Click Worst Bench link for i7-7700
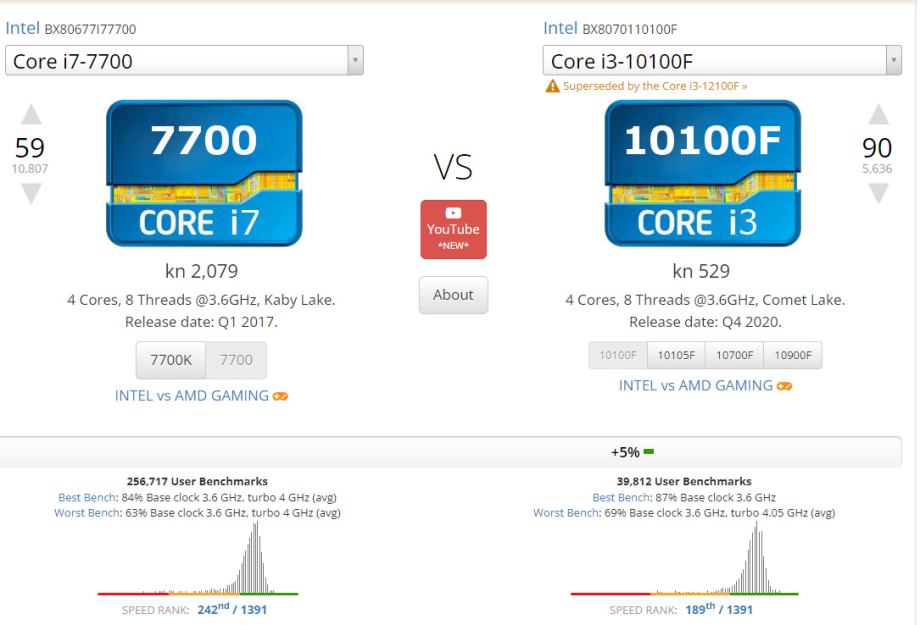Viewport: 920px width, 625px height. tap(88, 513)
